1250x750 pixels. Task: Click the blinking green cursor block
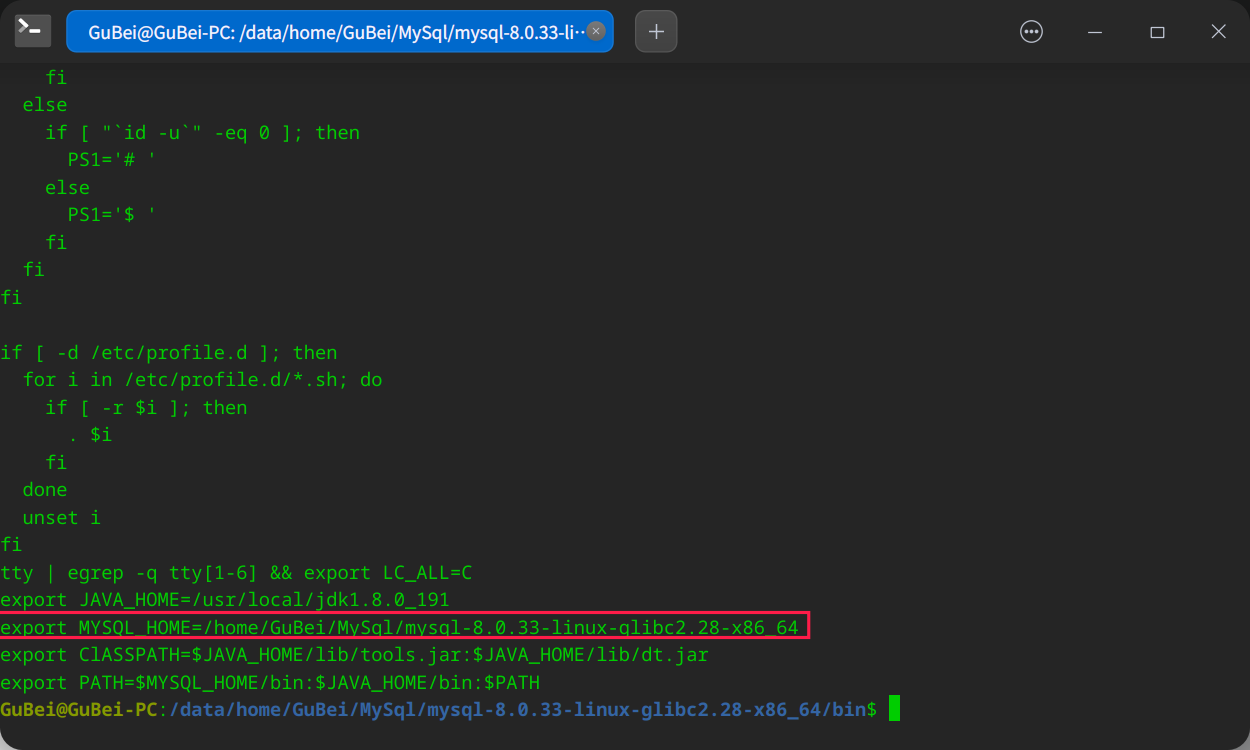892,708
